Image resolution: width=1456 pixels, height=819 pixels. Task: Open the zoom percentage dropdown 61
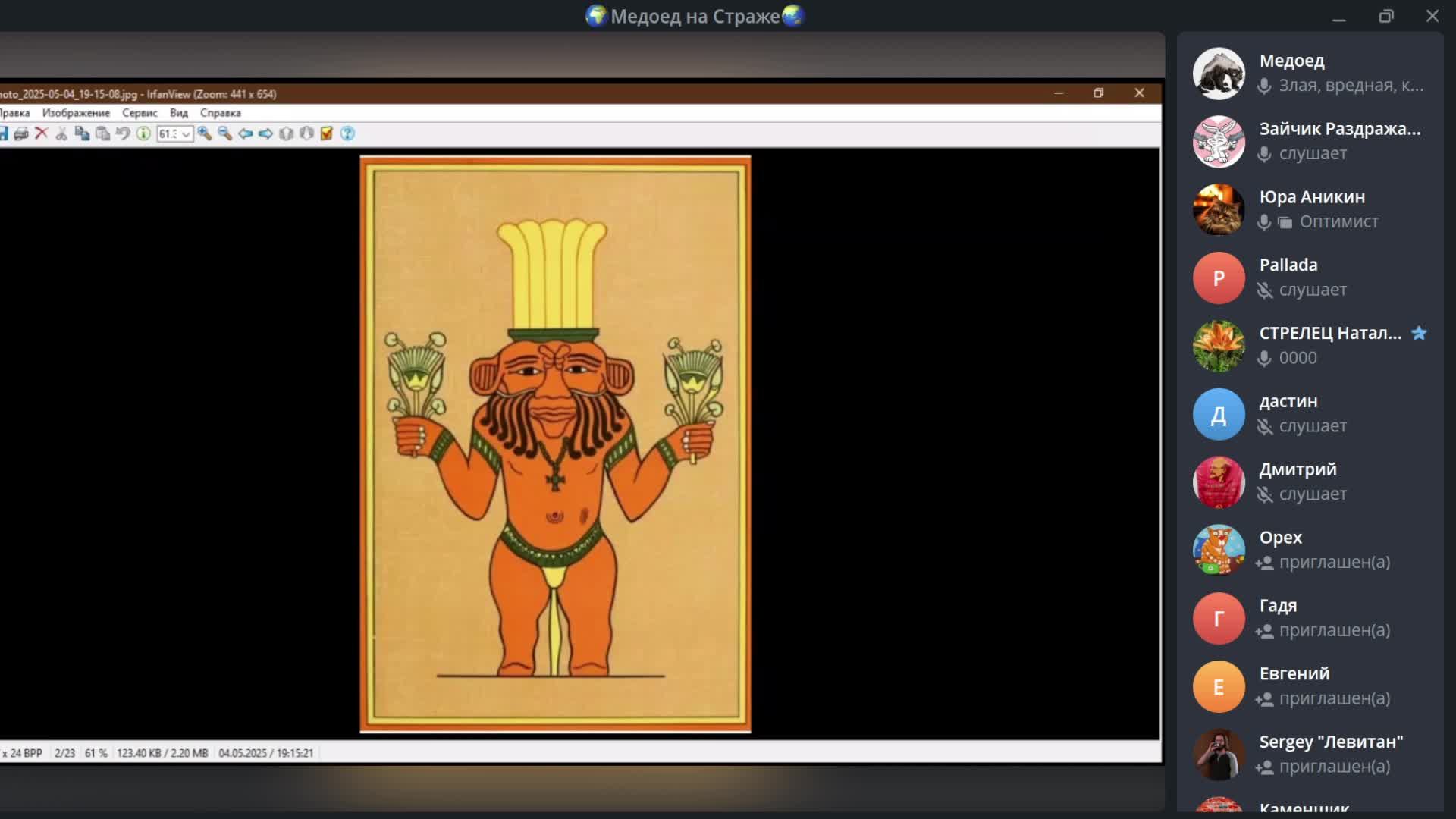click(175, 134)
